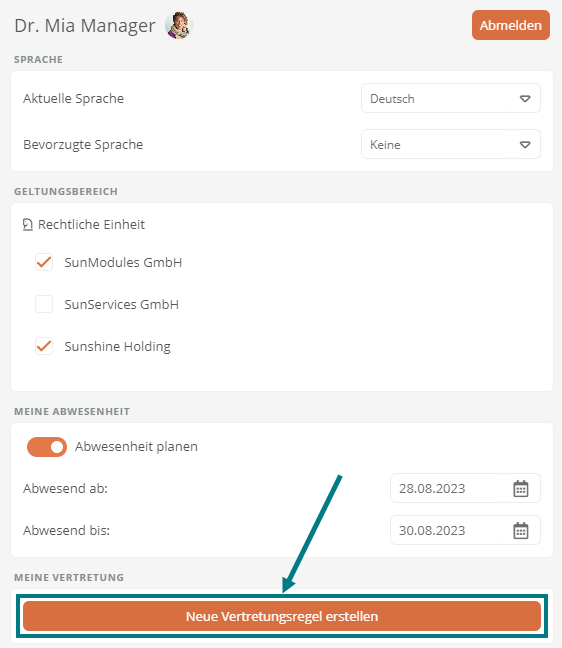Image resolution: width=562 pixels, height=648 pixels.
Task: Uncheck the SunModules GmbH checkbox
Action: [x=44, y=262]
